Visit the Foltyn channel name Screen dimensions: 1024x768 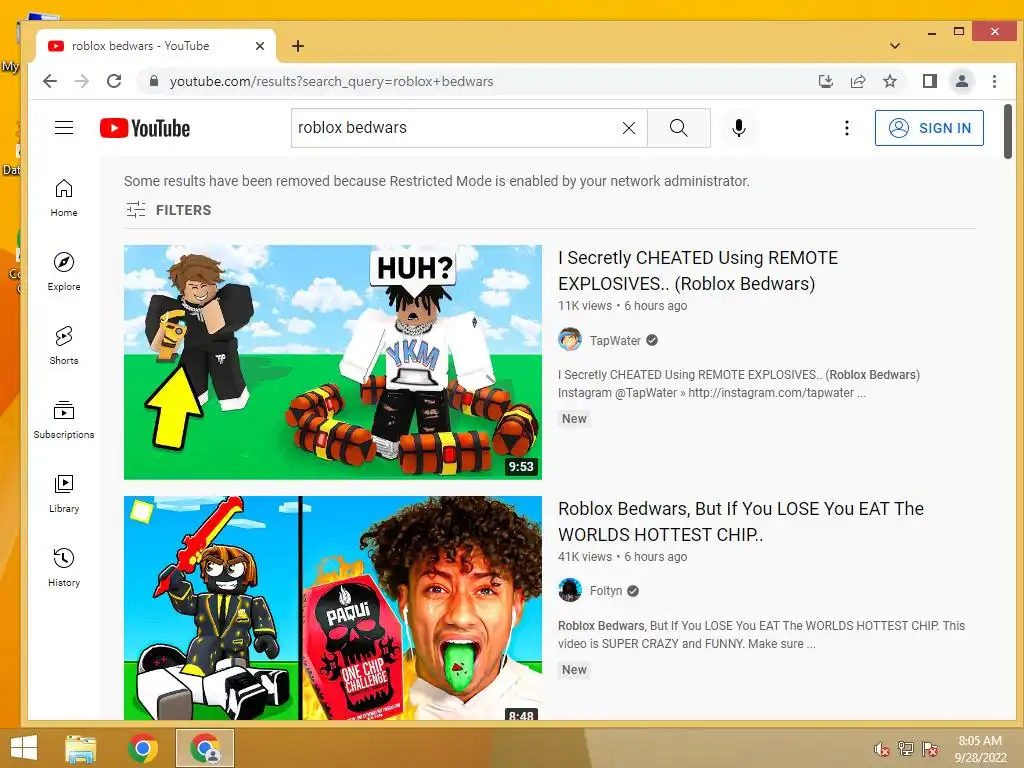pos(606,591)
